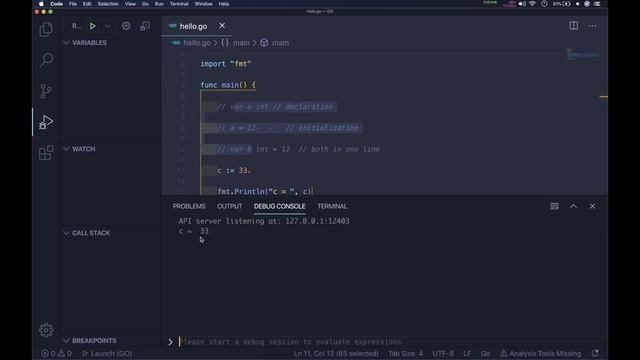Click the c := 33 code line
This screenshot has height=360, width=640.
click(234, 170)
